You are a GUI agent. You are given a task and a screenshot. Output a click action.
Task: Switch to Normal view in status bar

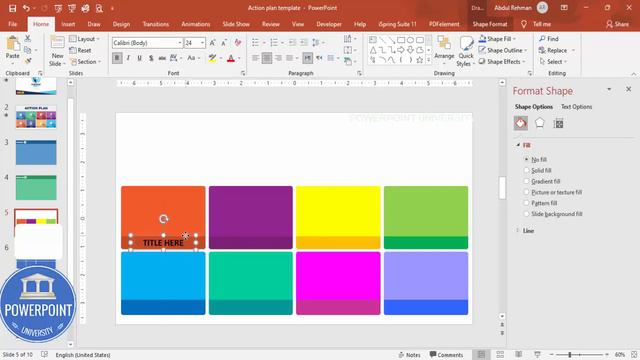point(482,354)
